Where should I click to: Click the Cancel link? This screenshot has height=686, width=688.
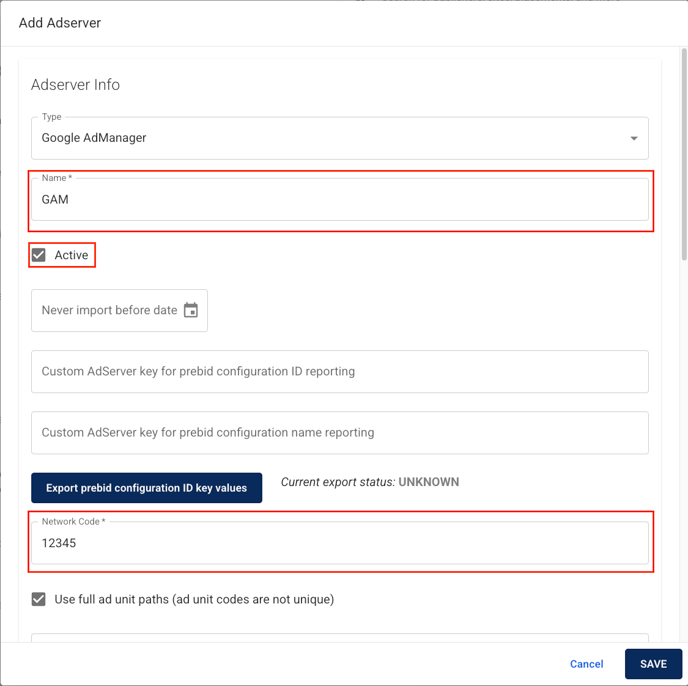tap(586, 664)
